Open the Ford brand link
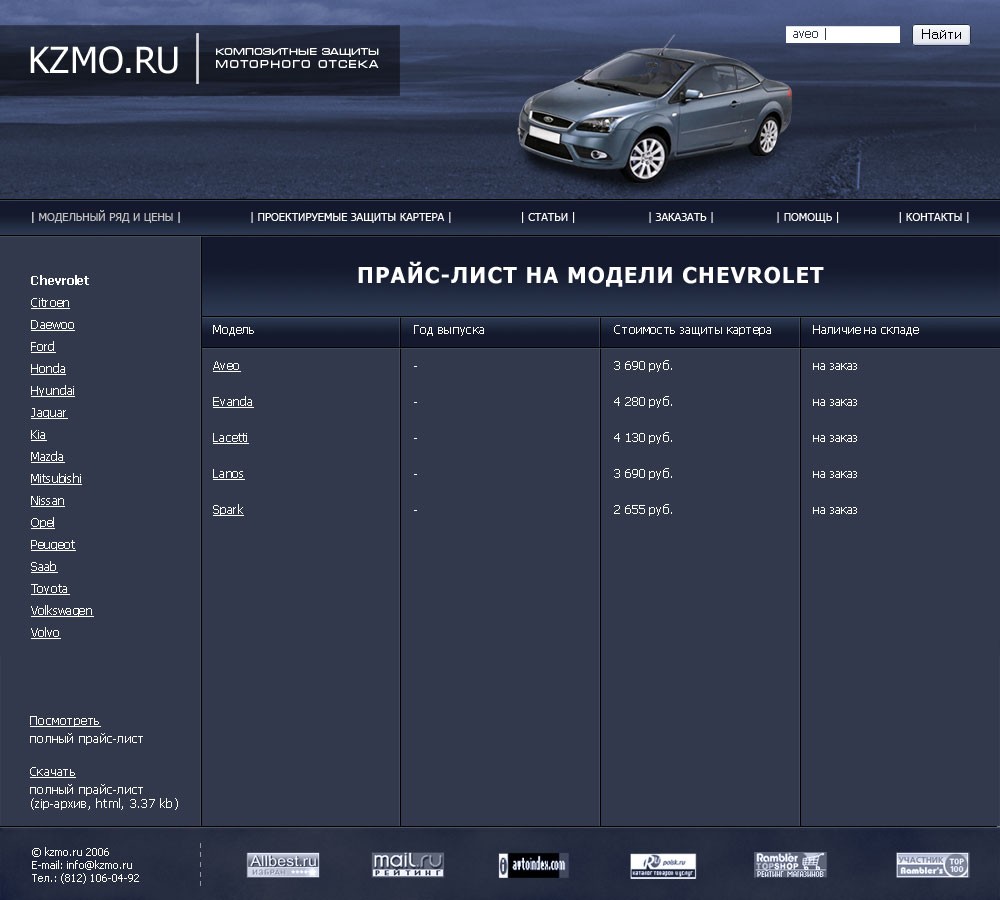This screenshot has width=1000, height=900. [43, 346]
